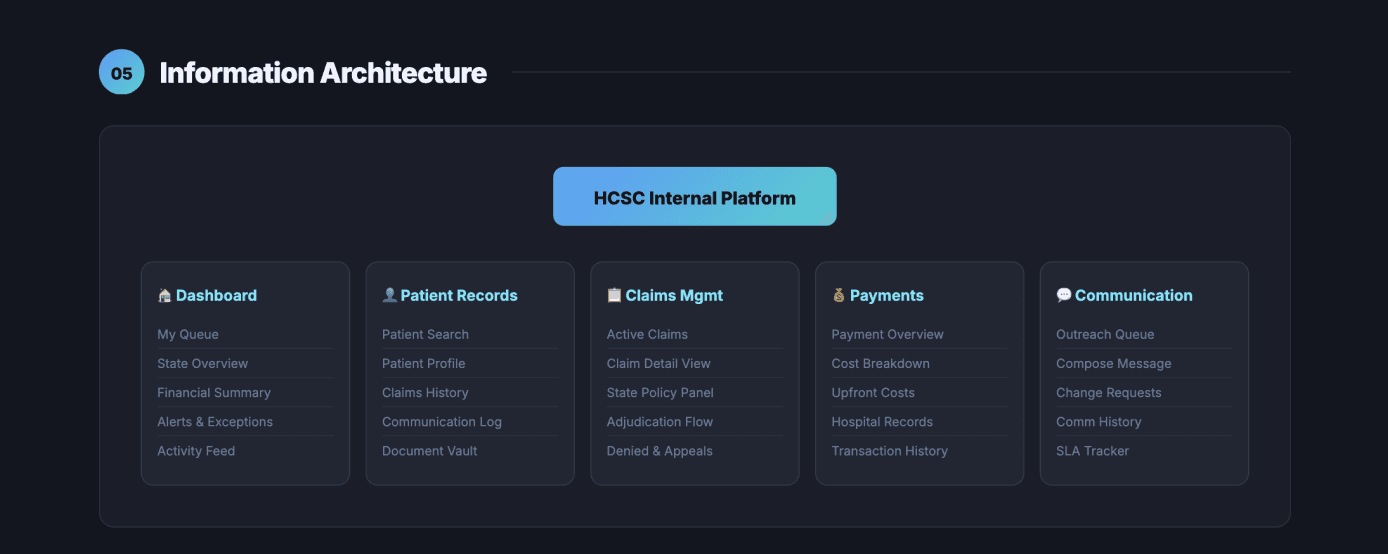This screenshot has height=554, width=1388.
Task: Click the house icon beside Dashboard
Action: pos(164,296)
